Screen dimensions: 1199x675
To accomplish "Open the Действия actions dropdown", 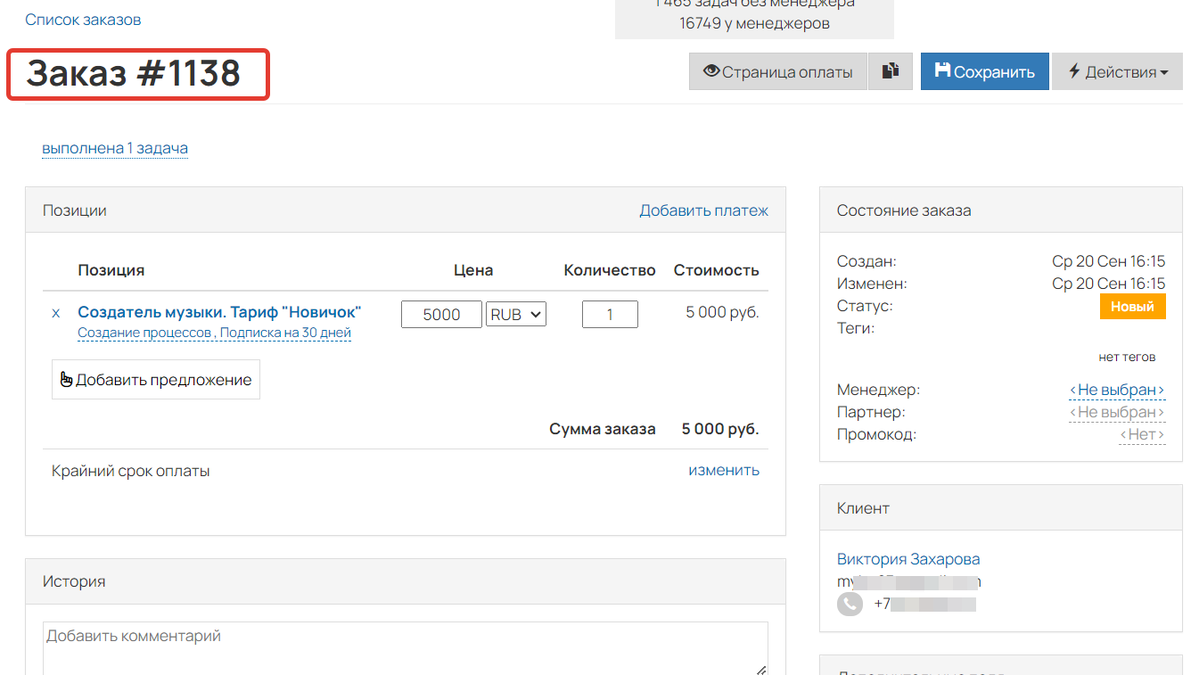I will (x=1117, y=71).
